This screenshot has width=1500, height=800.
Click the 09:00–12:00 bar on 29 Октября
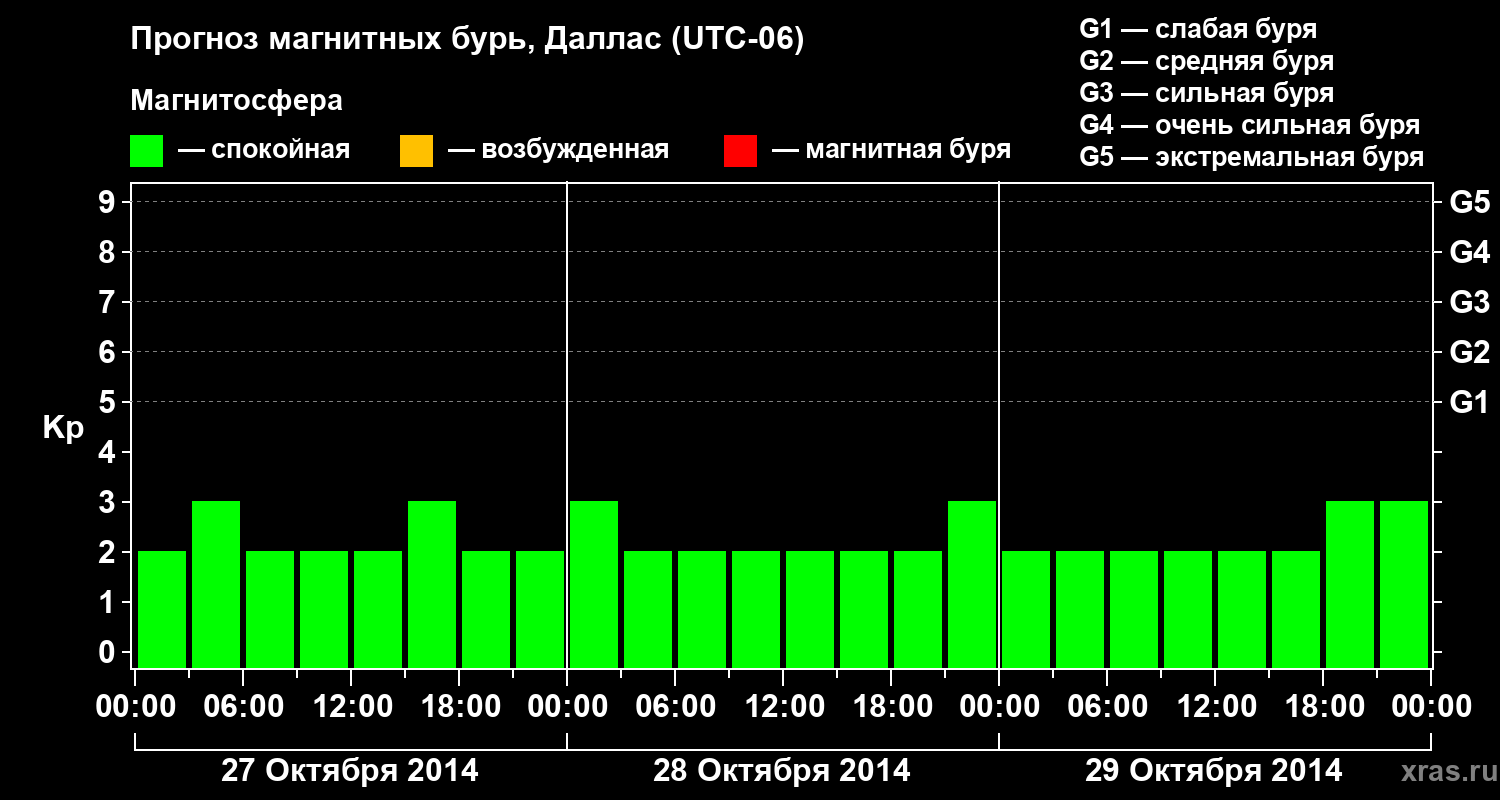[1188, 609]
